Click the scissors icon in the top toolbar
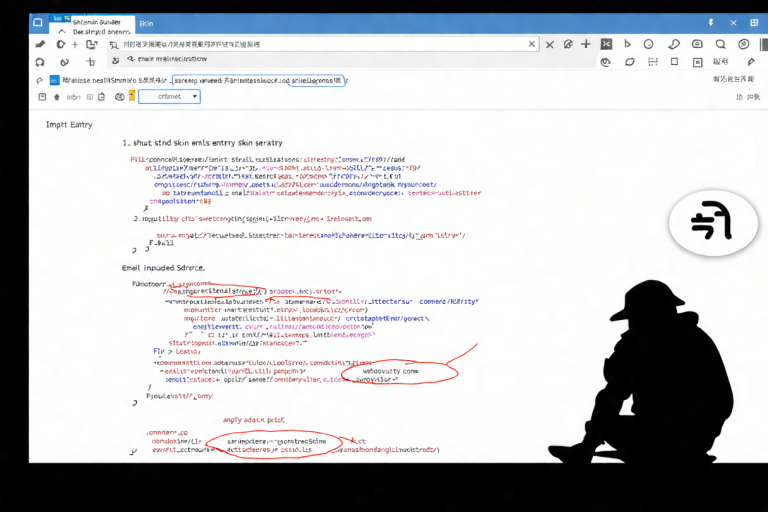This screenshot has height=512, width=768. point(606,44)
